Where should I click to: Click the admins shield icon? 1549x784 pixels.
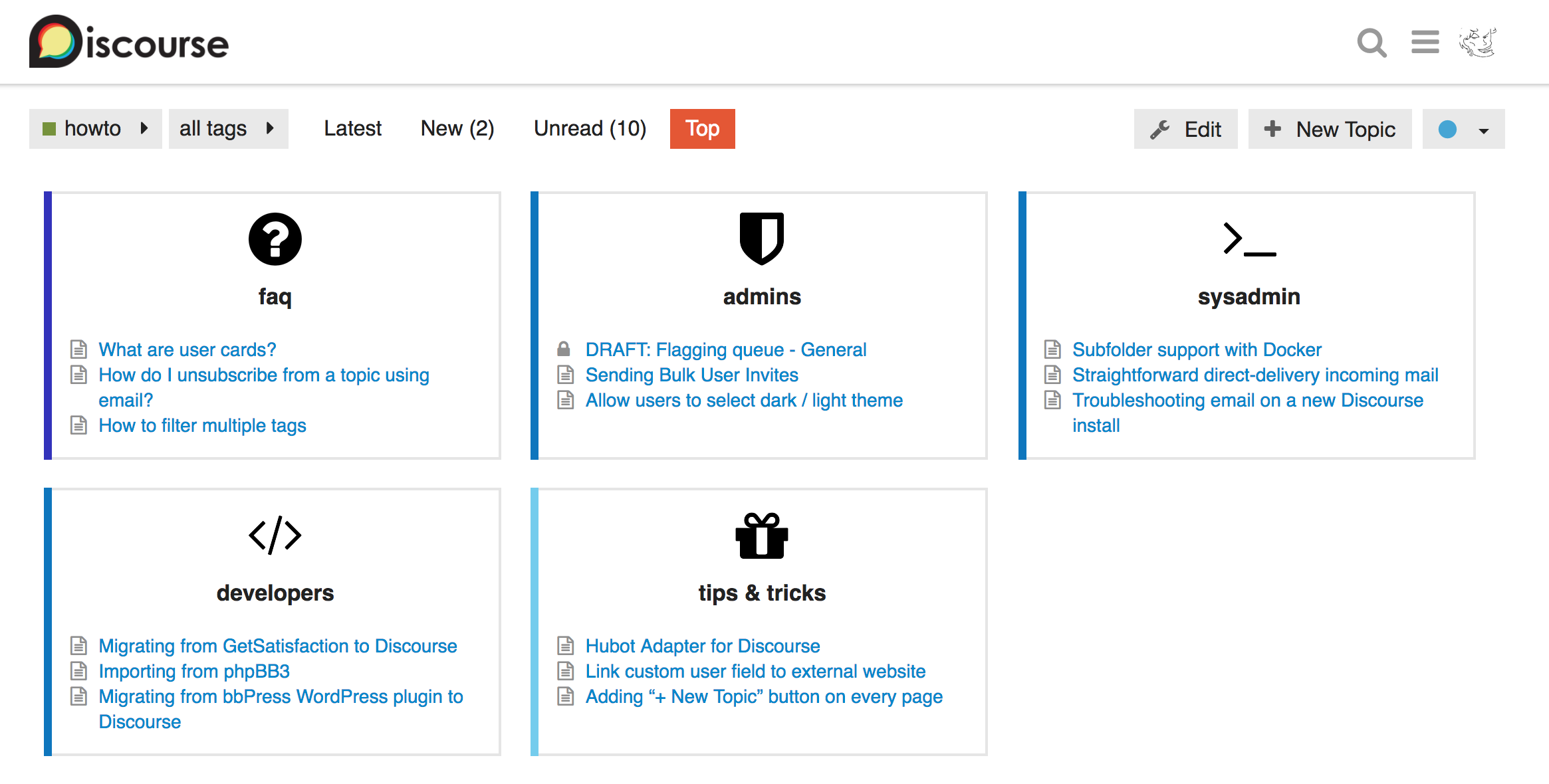pyautogui.click(x=761, y=238)
